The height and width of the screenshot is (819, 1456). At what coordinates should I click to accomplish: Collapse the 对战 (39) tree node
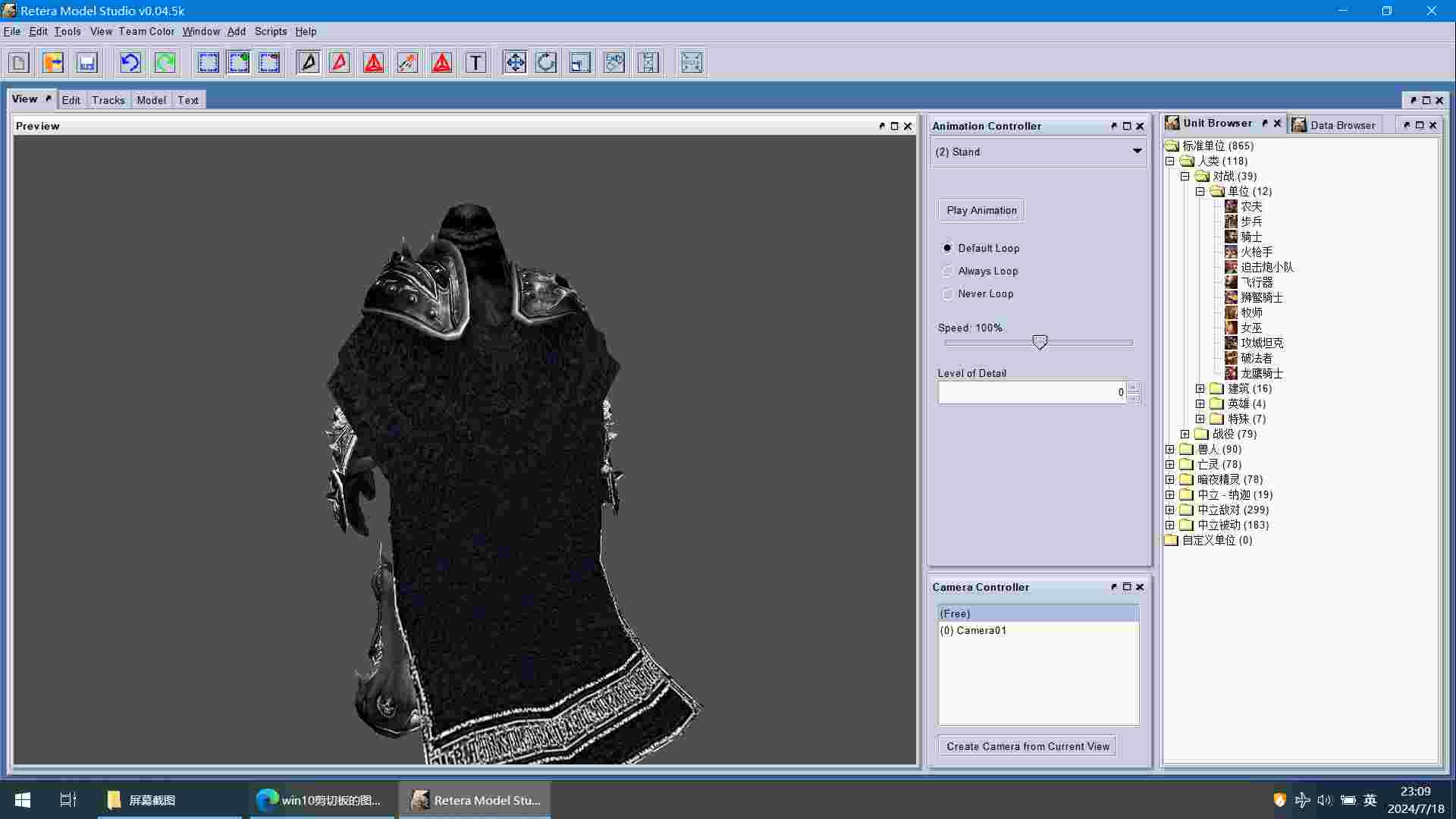tap(1185, 176)
